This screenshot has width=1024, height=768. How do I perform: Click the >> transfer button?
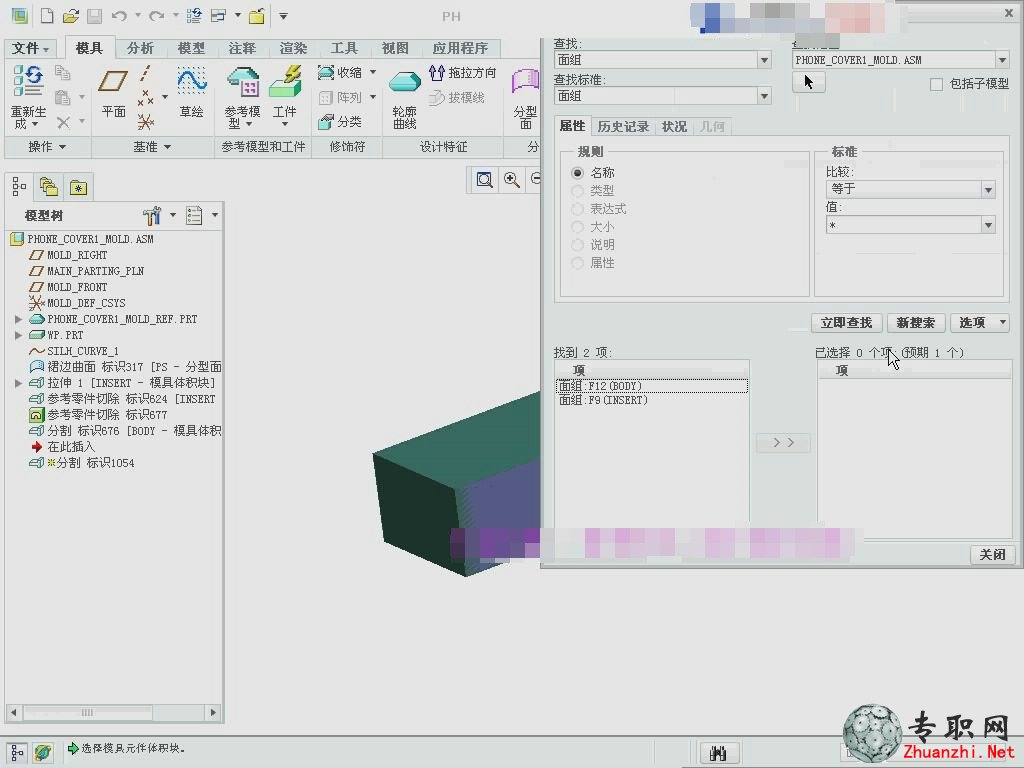pyautogui.click(x=783, y=443)
